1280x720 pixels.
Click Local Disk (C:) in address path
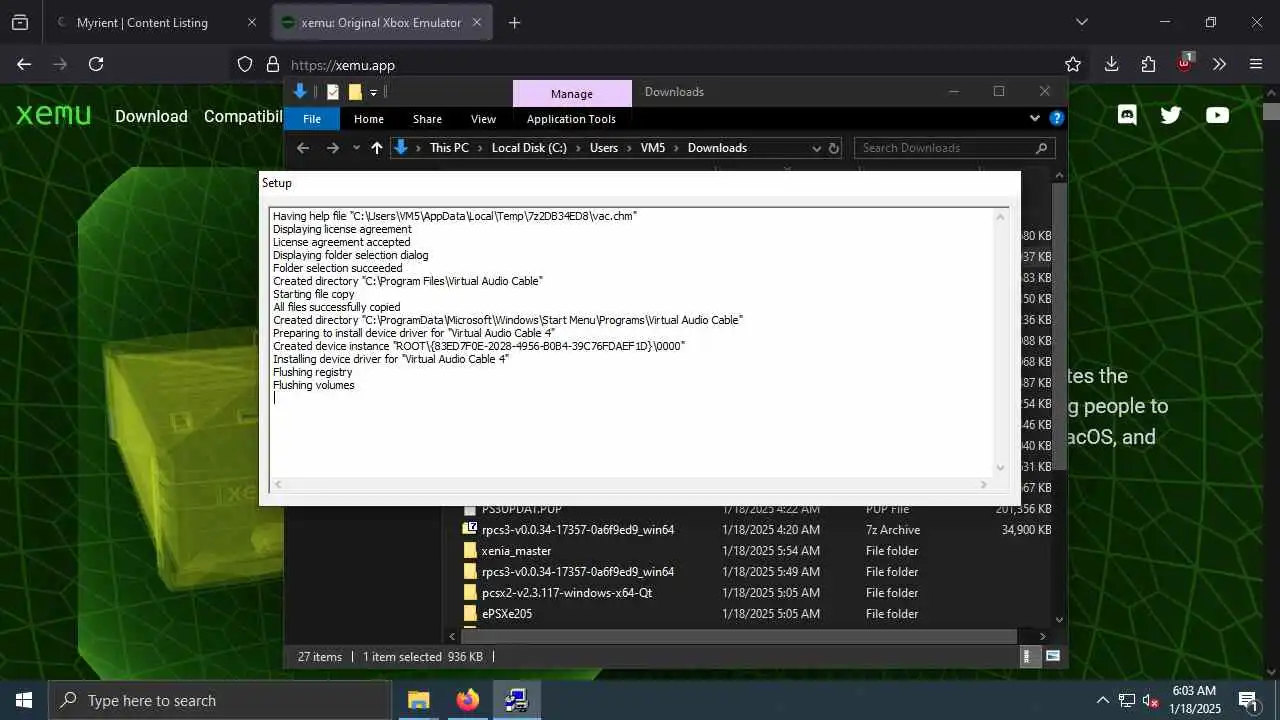529,148
